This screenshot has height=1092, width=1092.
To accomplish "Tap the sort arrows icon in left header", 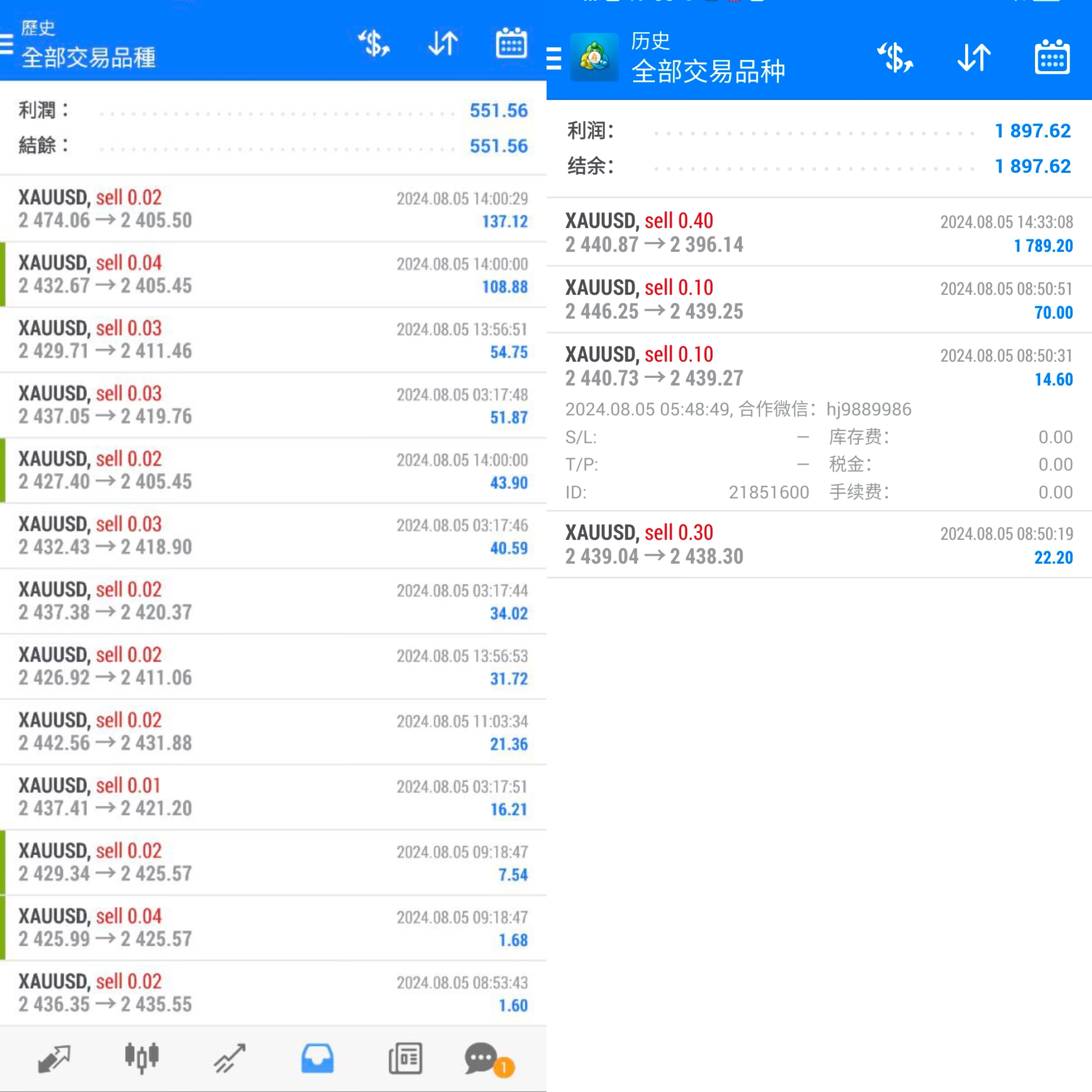I will click(x=443, y=44).
